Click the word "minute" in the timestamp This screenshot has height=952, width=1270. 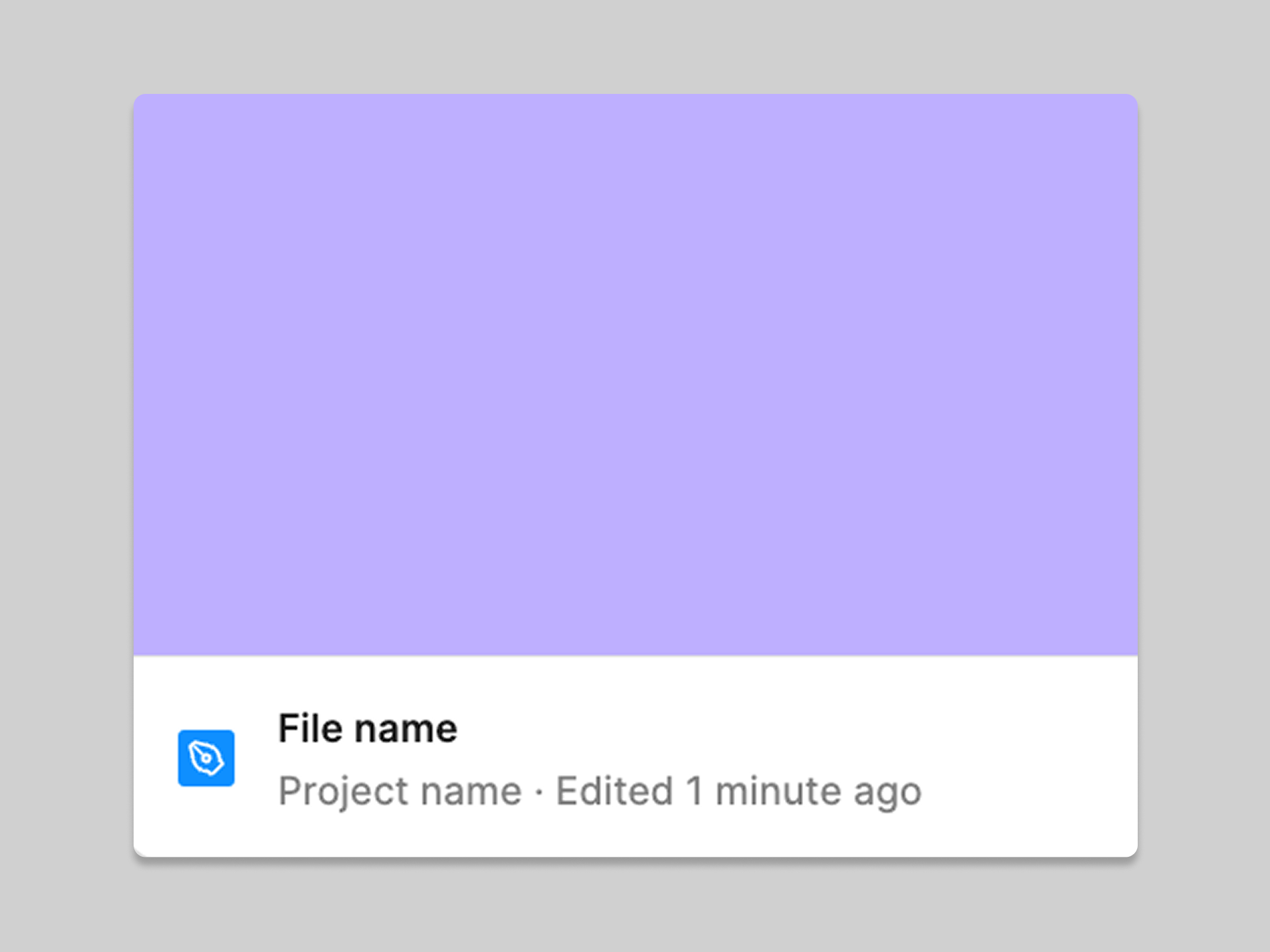778,791
